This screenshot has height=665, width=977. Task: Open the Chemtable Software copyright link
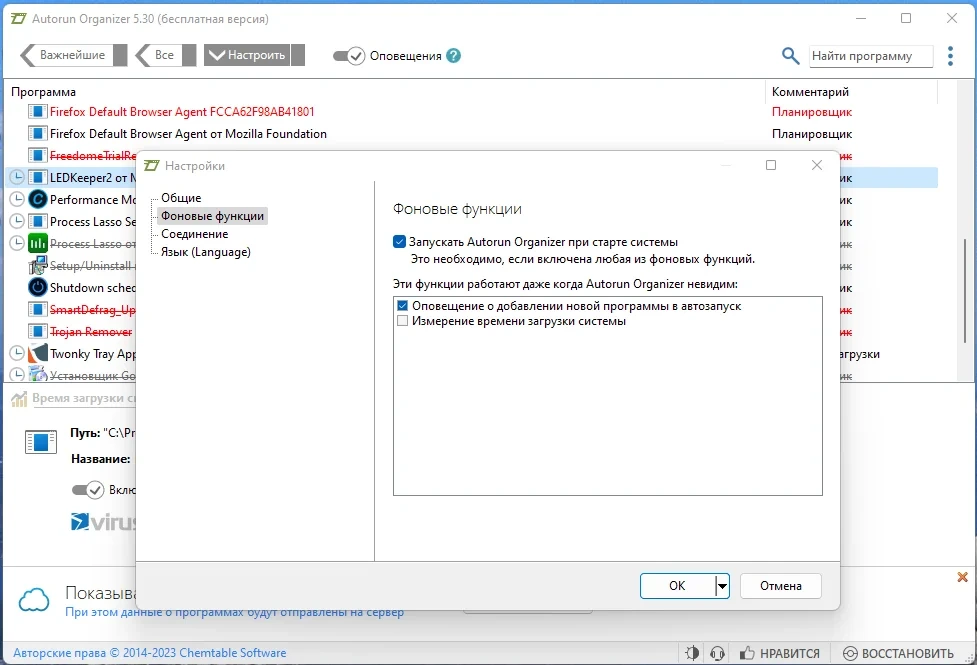pyautogui.click(x=150, y=653)
